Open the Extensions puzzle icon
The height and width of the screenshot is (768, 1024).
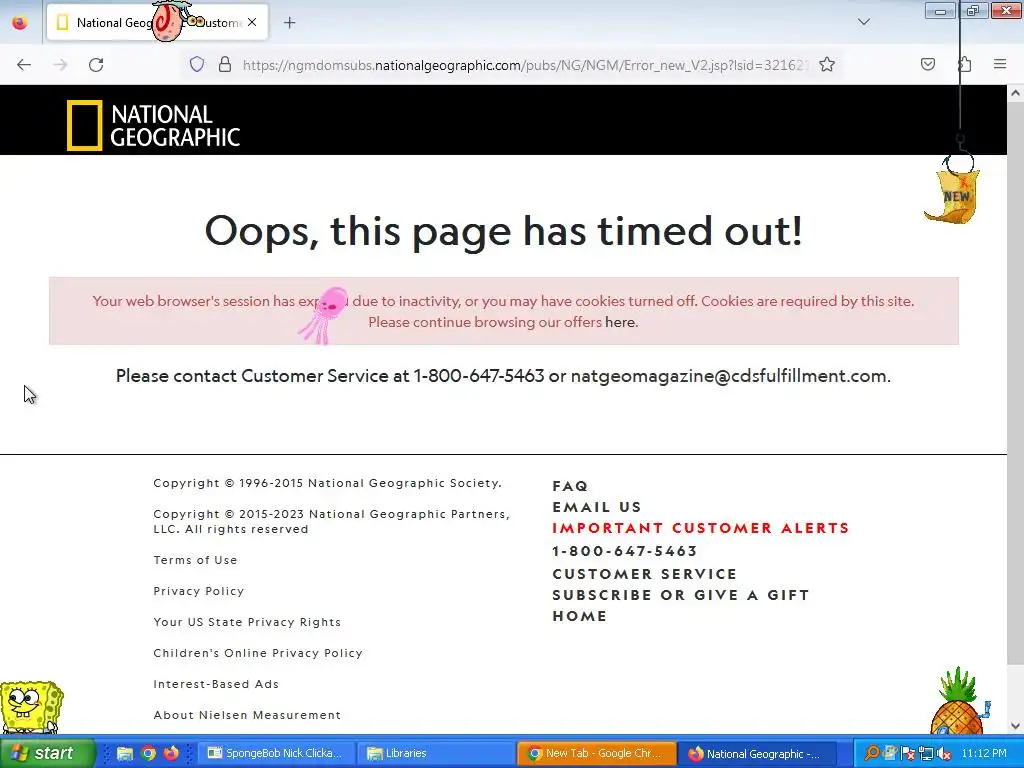coord(964,64)
